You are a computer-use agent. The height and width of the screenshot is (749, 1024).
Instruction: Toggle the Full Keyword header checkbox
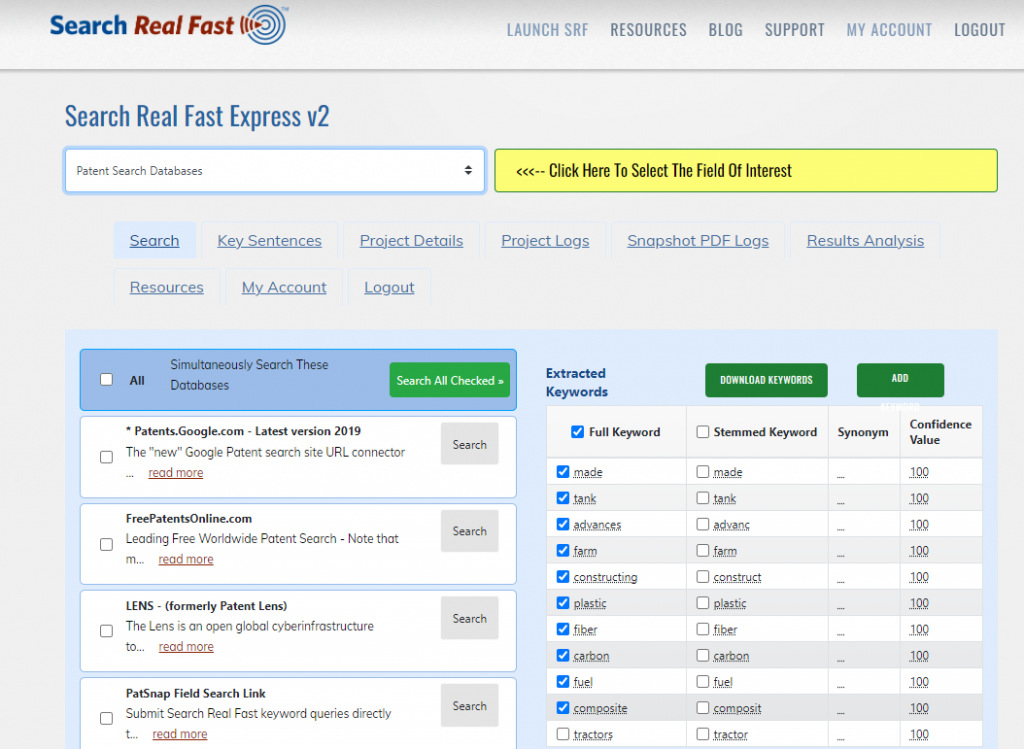pyautogui.click(x=577, y=432)
